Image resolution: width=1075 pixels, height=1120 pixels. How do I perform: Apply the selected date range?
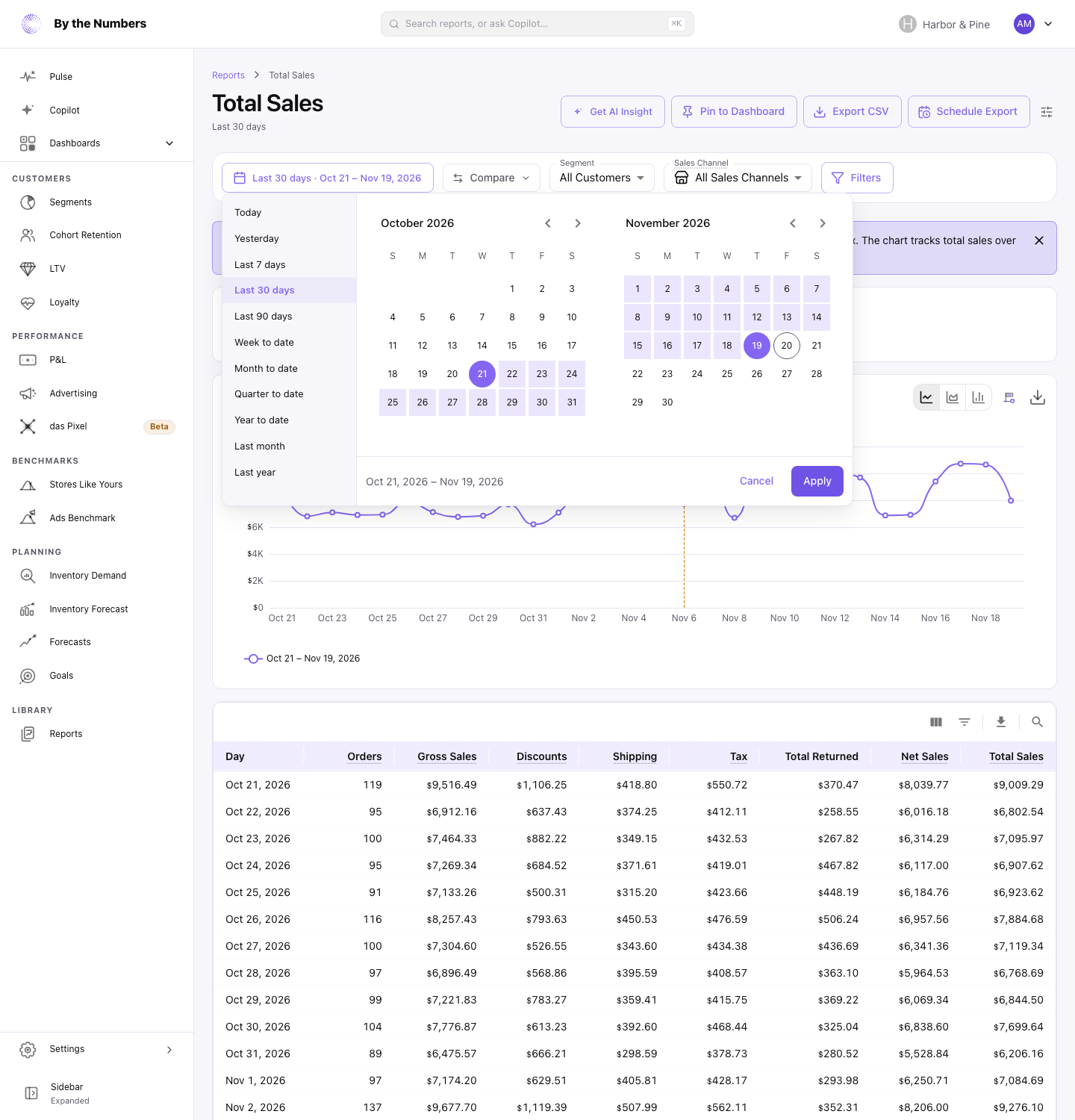(817, 482)
